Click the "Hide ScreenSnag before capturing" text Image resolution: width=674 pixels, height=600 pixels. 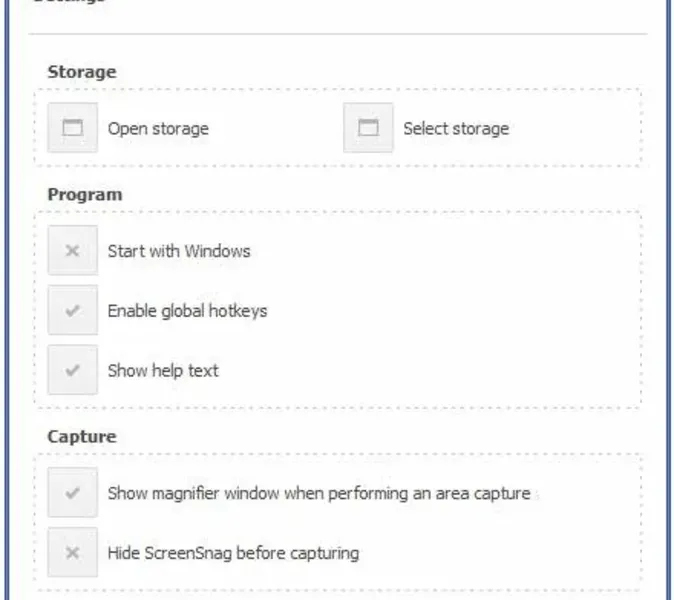point(233,553)
